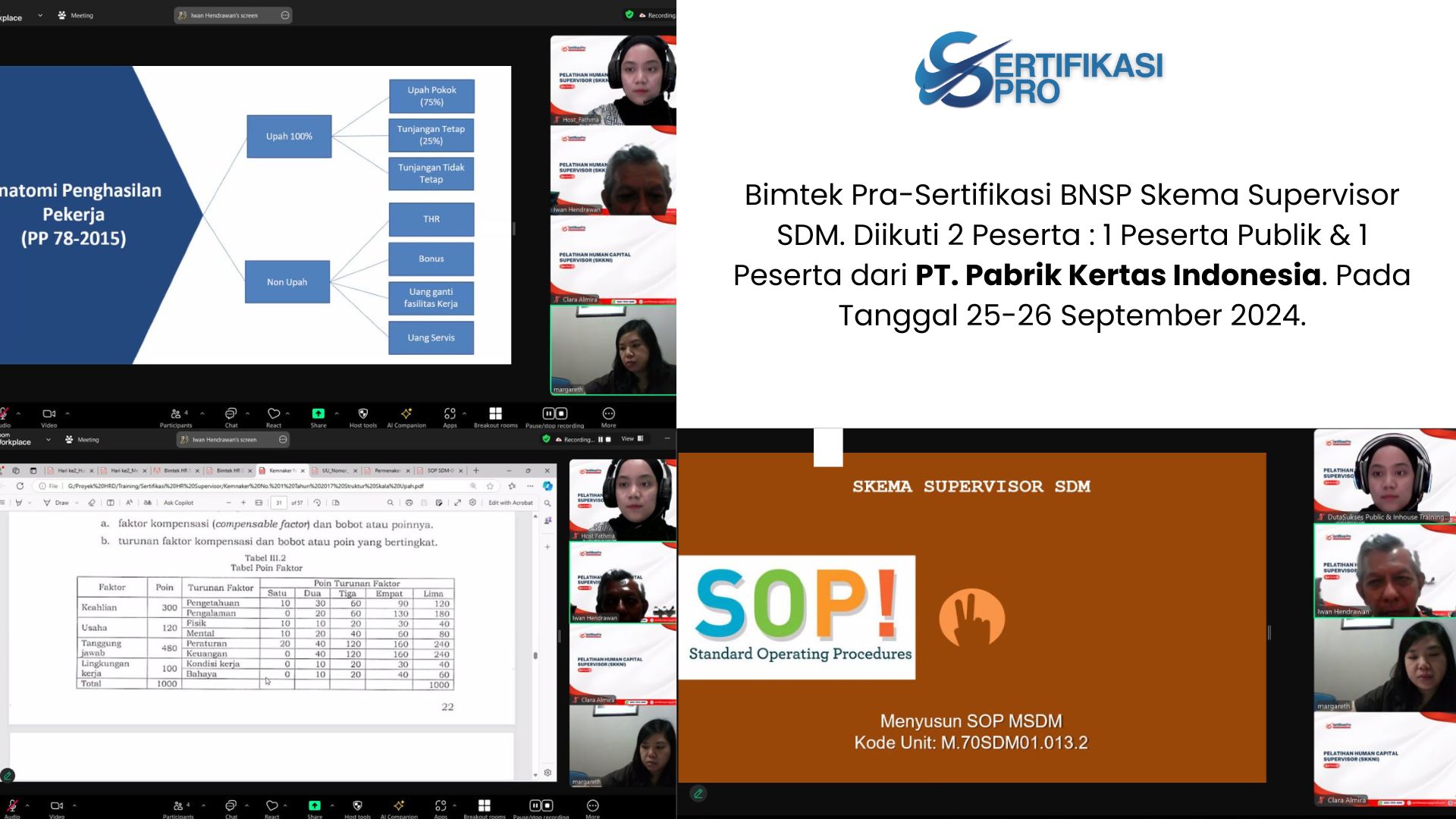Viewport: 1456px width, 819px height.
Task: Enter PDF full screen via expand icon
Action: [457, 503]
